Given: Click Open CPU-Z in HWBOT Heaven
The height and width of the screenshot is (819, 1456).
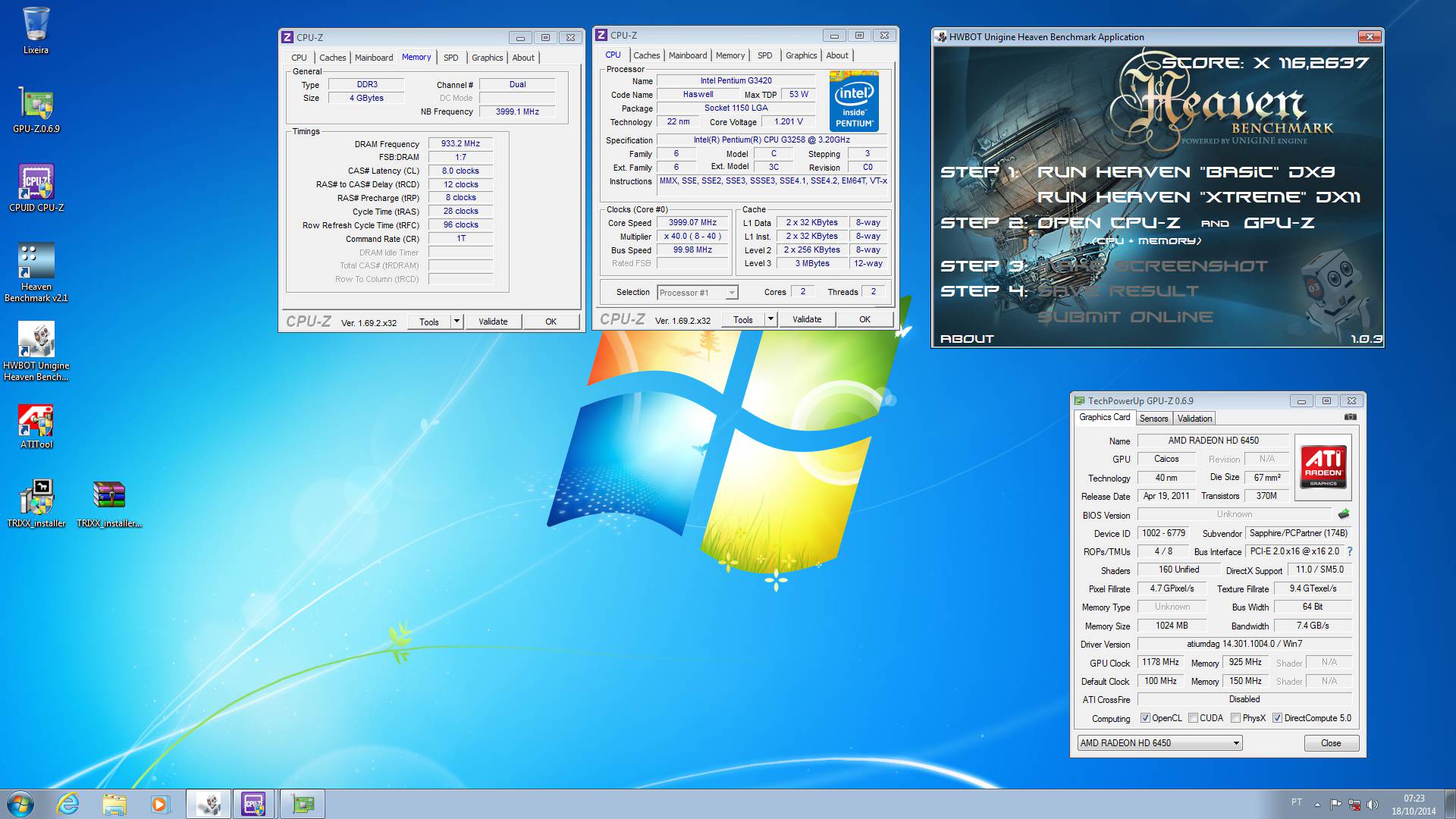Looking at the screenshot, I should (x=1109, y=223).
